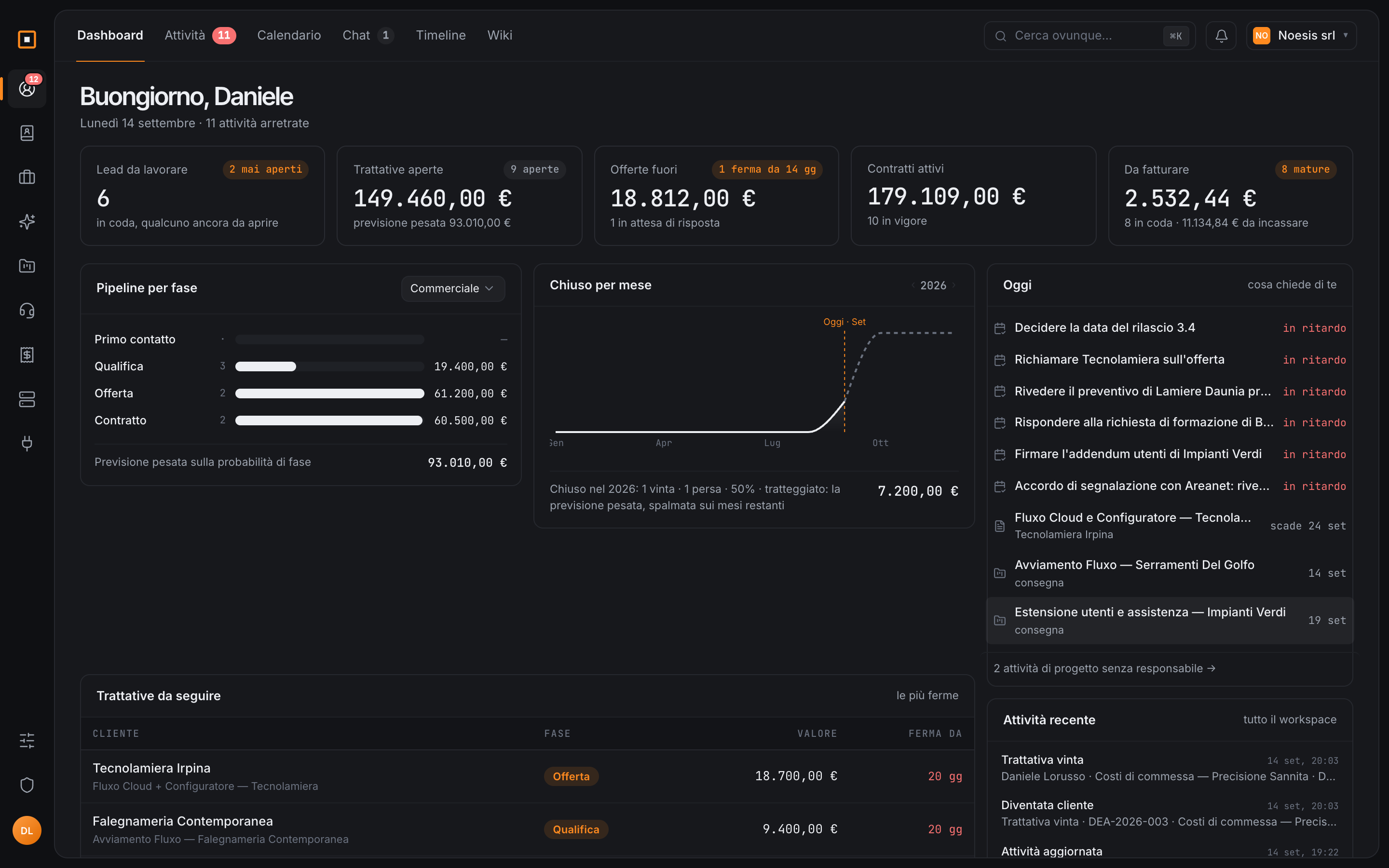Image resolution: width=1389 pixels, height=868 pixels.
Task: Open the contacts address book sidebar icon
Action: click(27, 133)
